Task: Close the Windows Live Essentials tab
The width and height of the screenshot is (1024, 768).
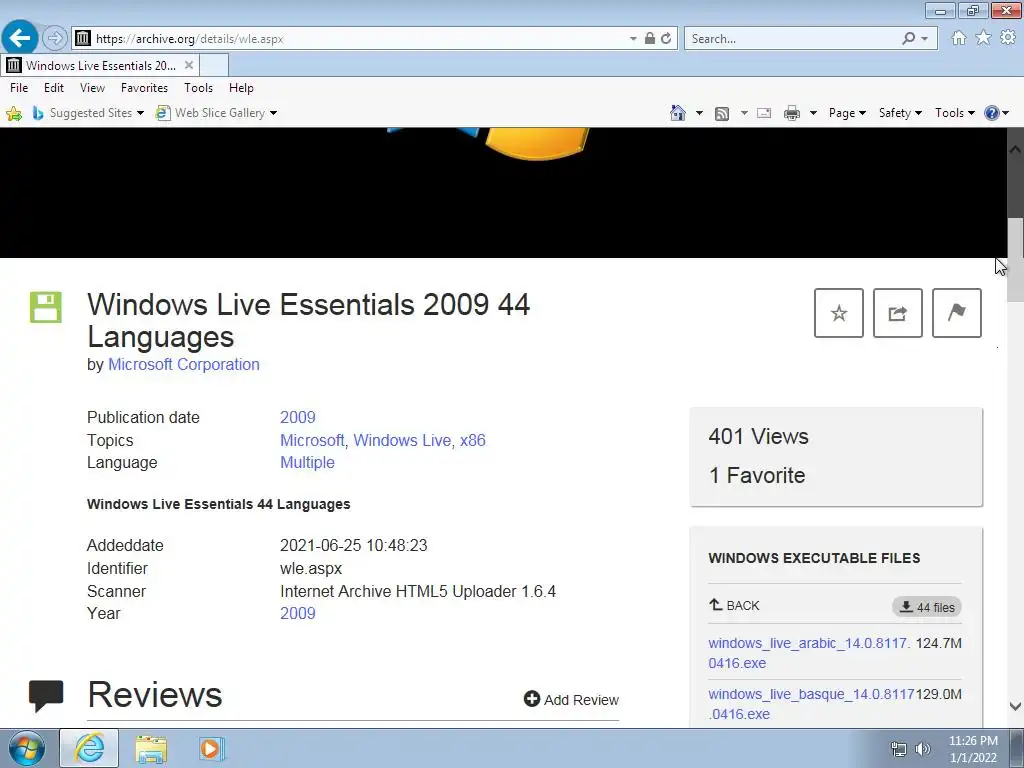Action: pos(189,65)
